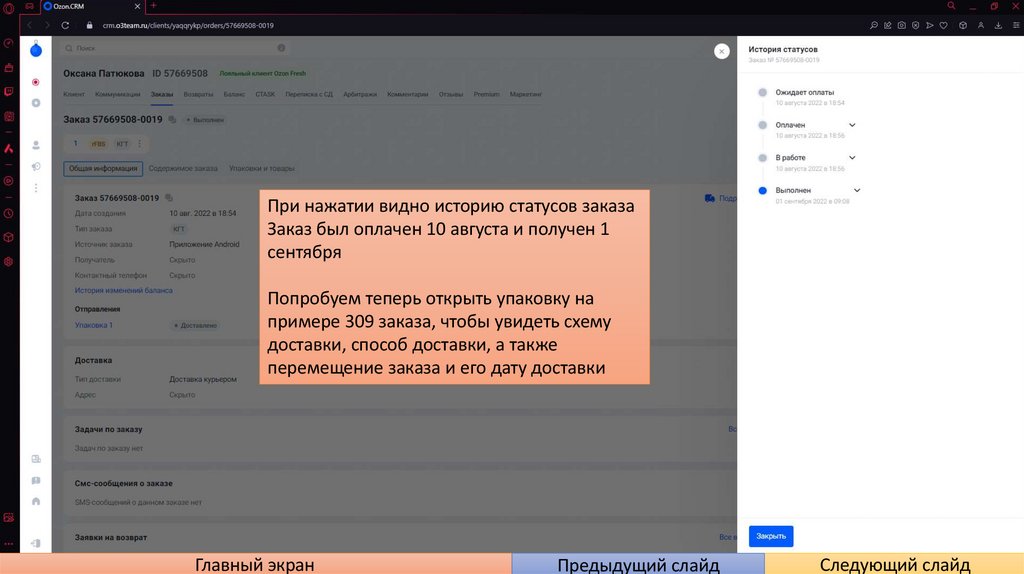Expand the Выполнен status entry
The height and width of the screenshot is (574, 1024).
point(857,190)
